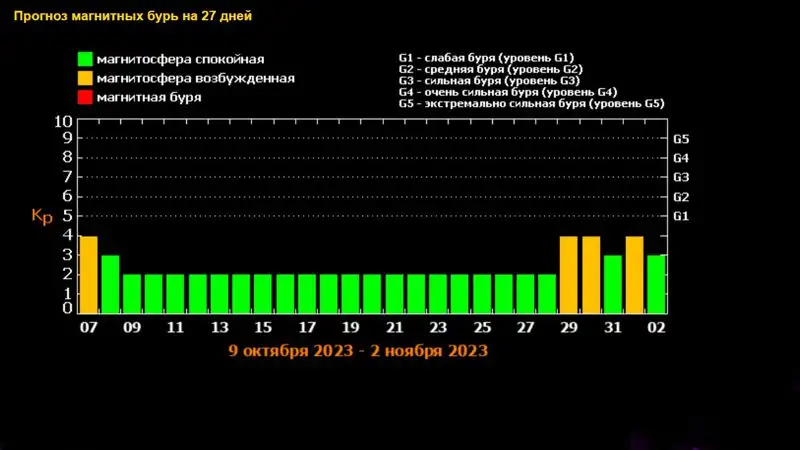
Task: Click the orange excited magnetosphere legend swatch
Action: (85, 79)
